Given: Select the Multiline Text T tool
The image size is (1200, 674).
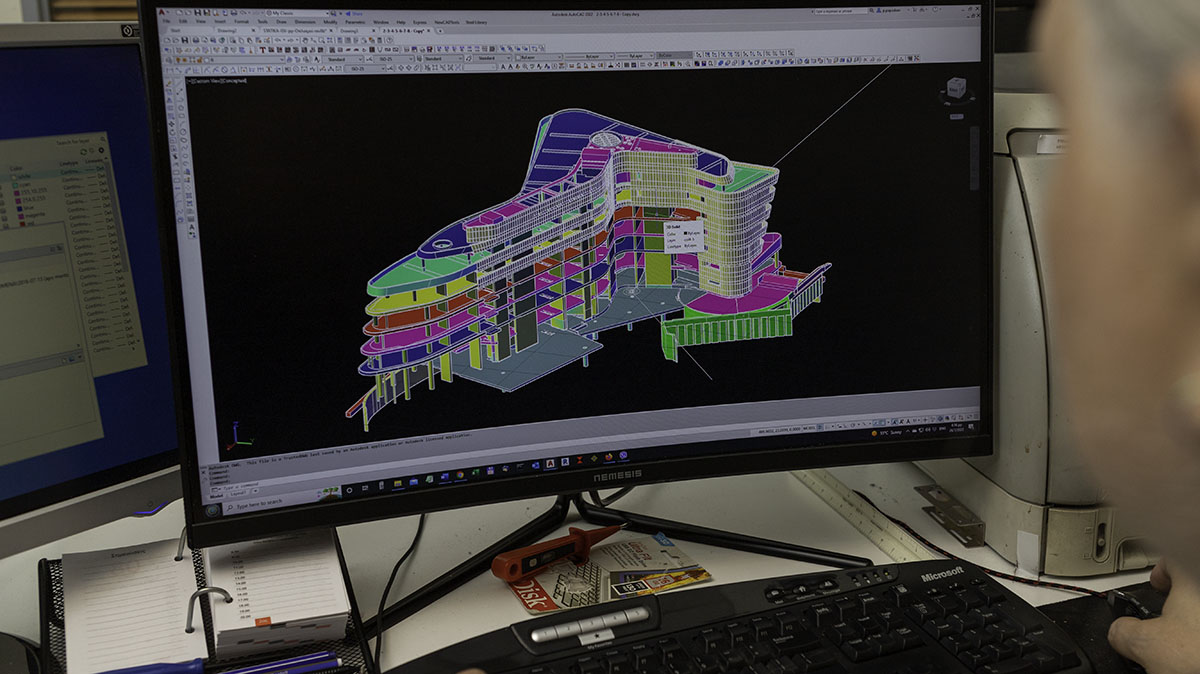Looking at the screenshot, I should 263,50.
